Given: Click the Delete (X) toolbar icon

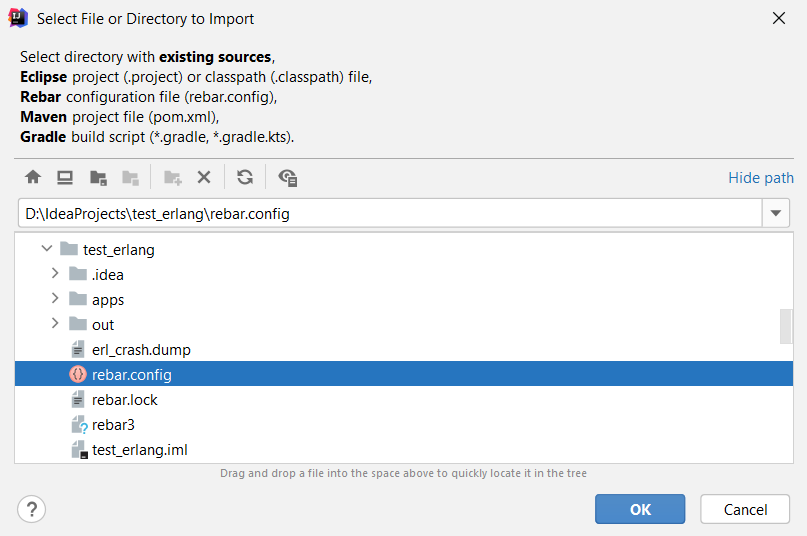Looking at the screenshot, I should pyautogui.click(x=204, y=178).
